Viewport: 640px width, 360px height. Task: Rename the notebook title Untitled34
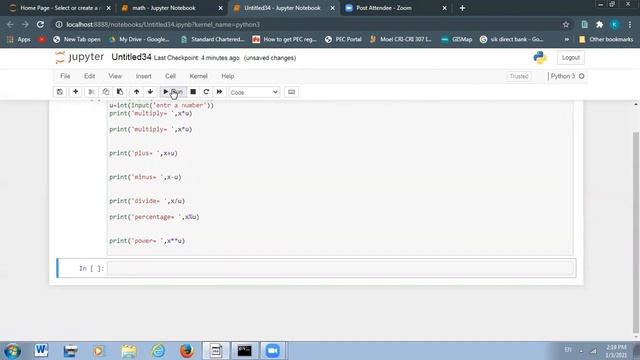pyautogui.click(x=131, y=57)
